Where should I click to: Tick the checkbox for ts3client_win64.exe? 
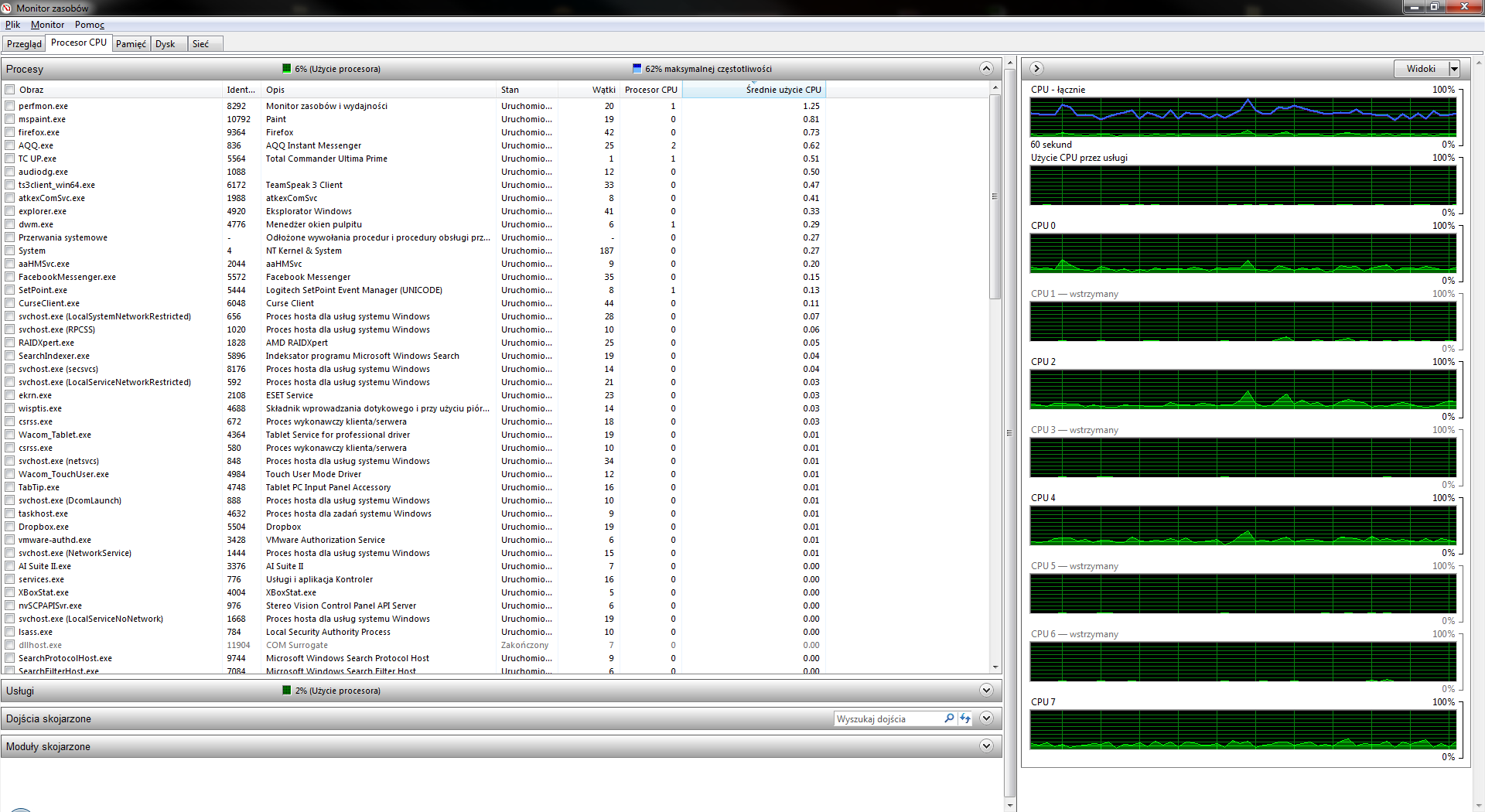click(x=10, y=185)
